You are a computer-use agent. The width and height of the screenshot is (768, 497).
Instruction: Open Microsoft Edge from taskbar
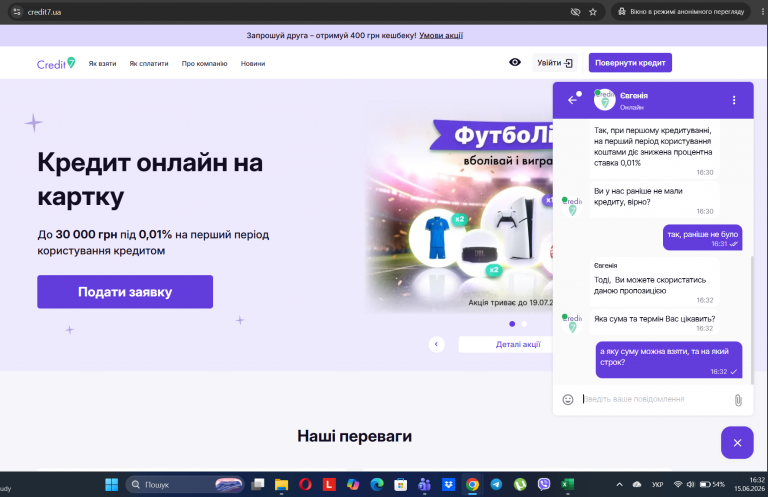coord(377,484)
